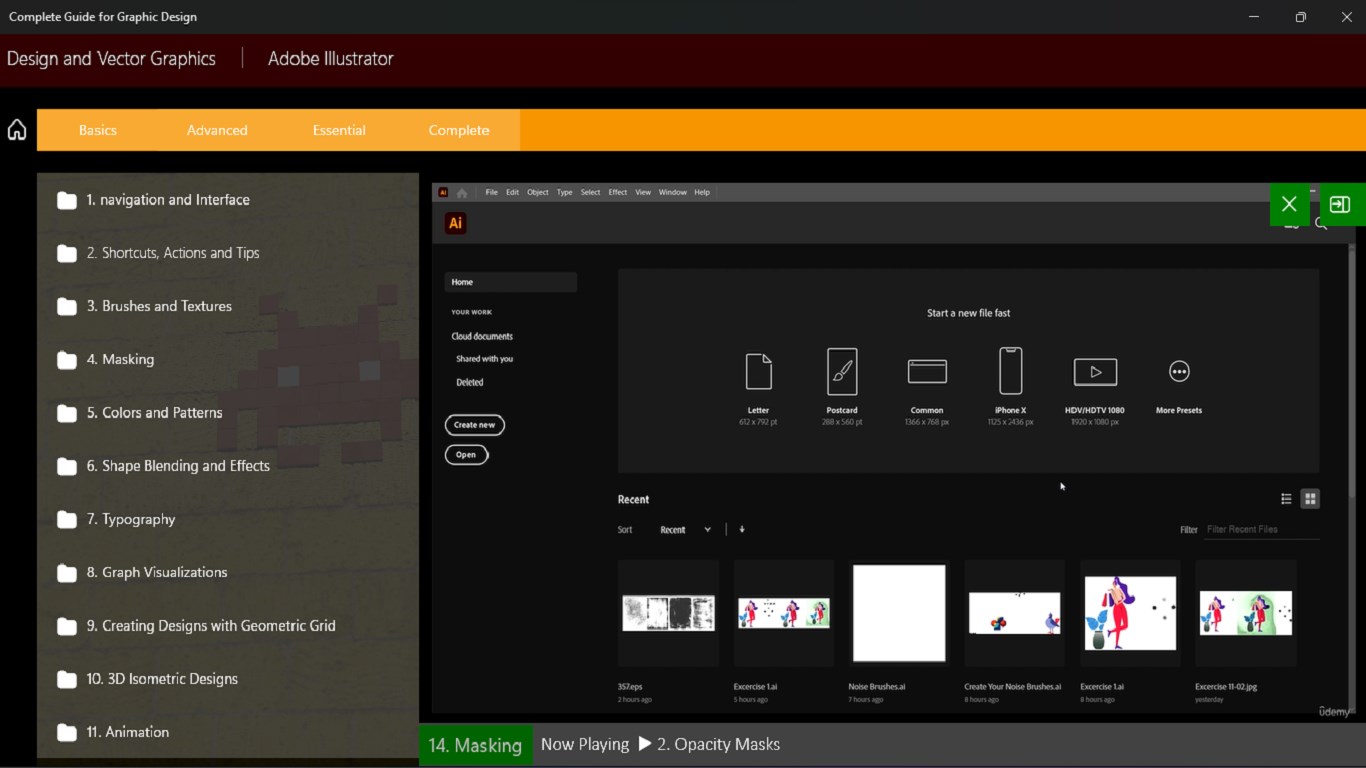The height and width of the screenshot is (768, 1366).
Task: Choose the HDV/HDTV 1080 preset
Action: (1094, 380)
